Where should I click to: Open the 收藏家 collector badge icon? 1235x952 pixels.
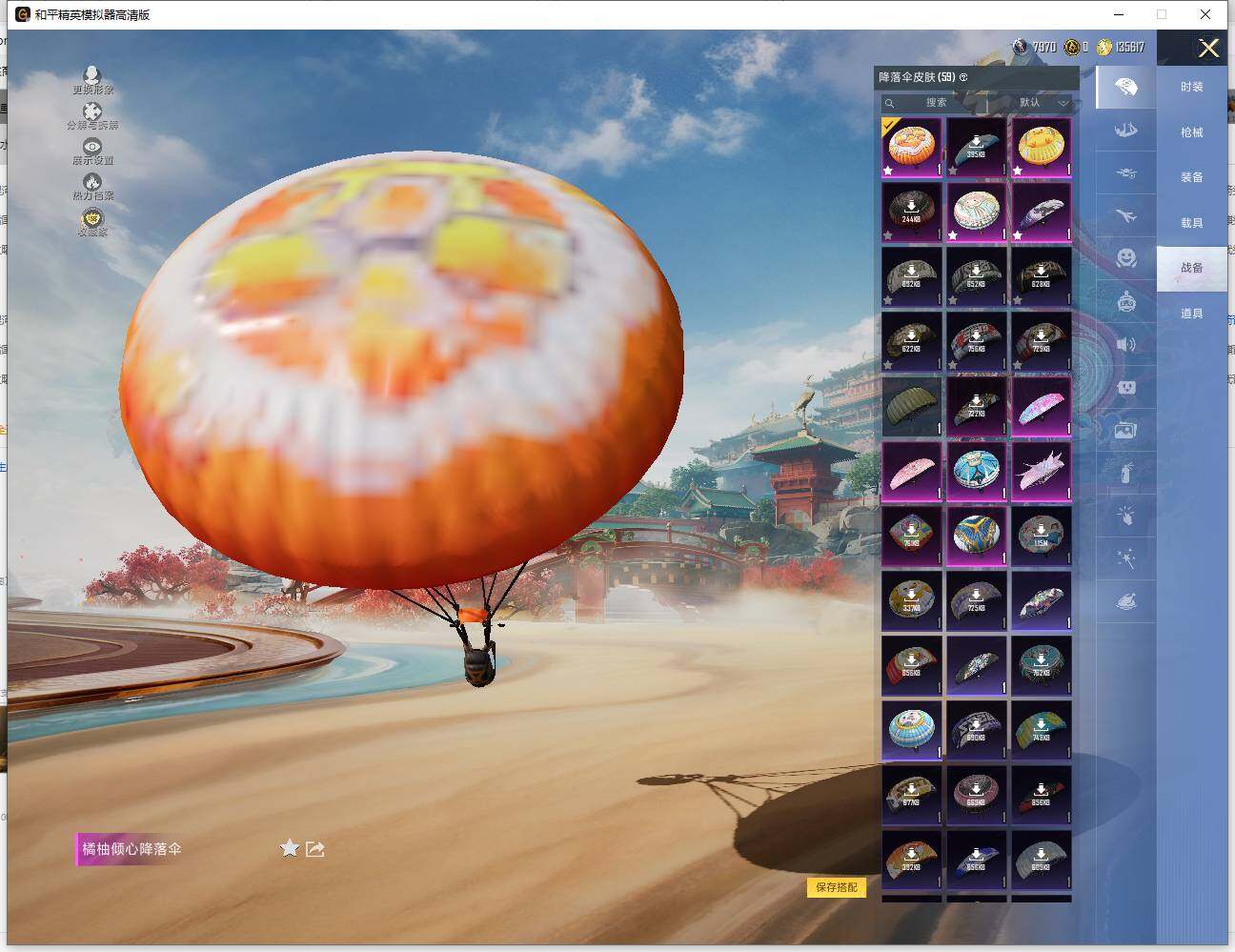click(91, 218)
